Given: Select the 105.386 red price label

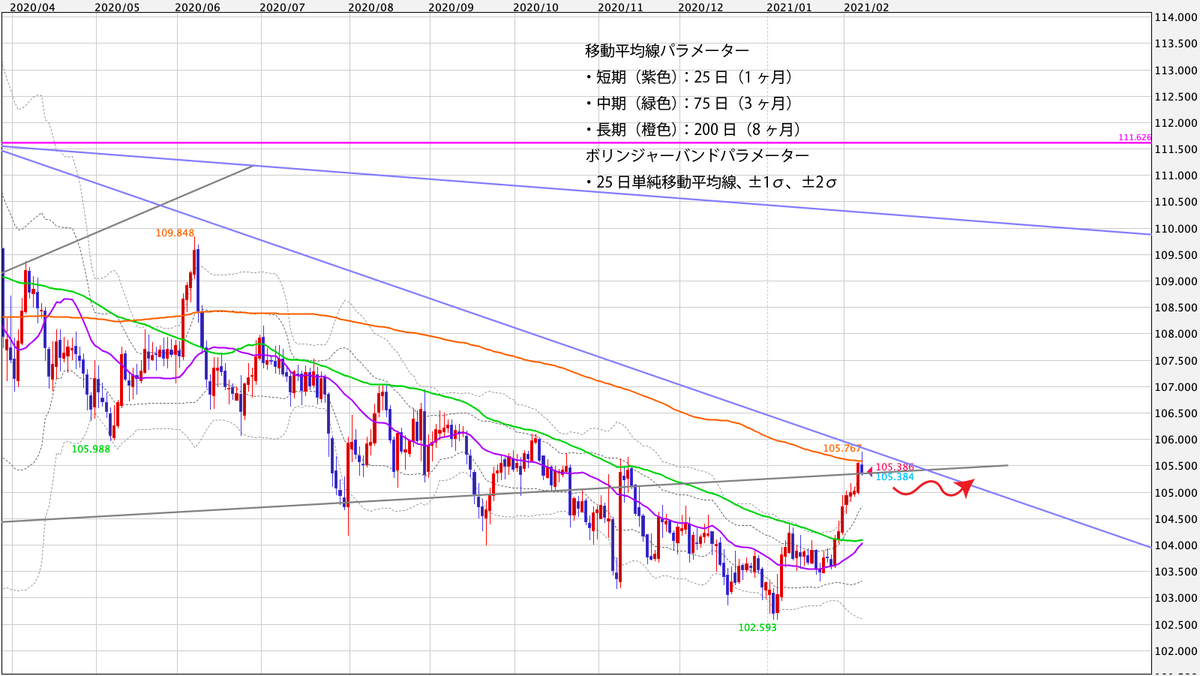Looking at the screenshot, I should 893,467.
